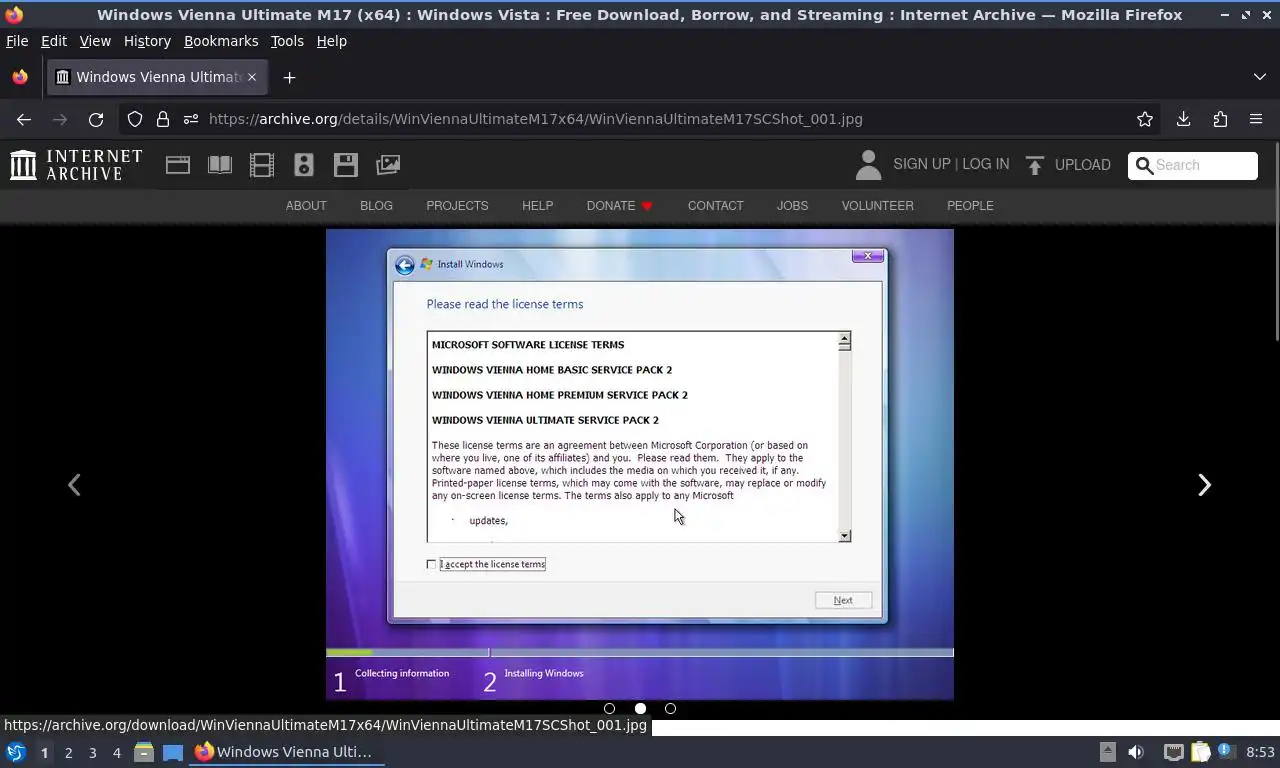This screenshot has width=1280, height=768.
Task: Open the History menu
Action: [x=147, y=41]
